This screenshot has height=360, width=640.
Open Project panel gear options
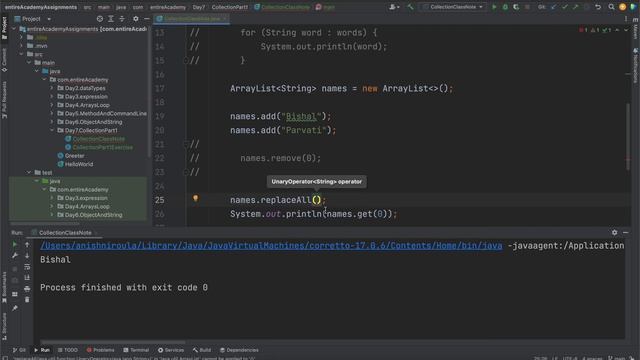click(x=136, y=19)
